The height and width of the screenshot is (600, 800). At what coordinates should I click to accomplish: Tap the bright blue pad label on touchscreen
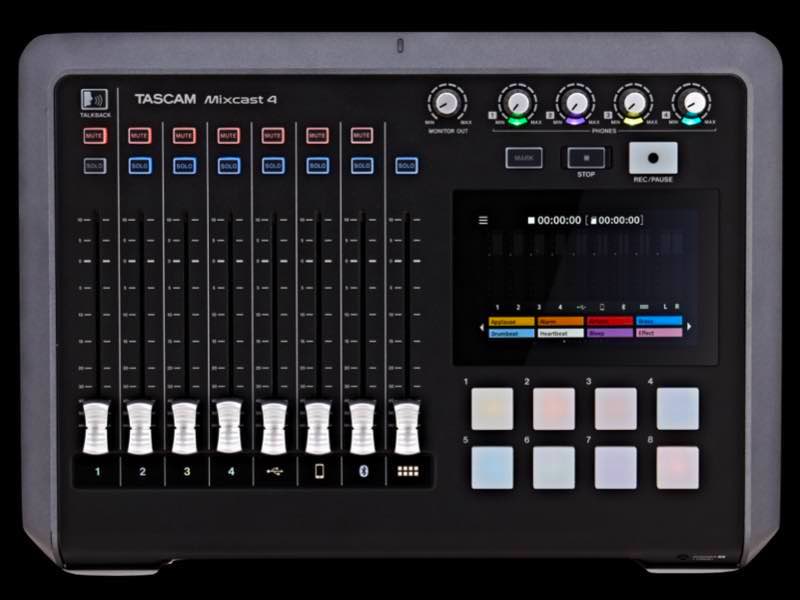[x=659, y=321]
